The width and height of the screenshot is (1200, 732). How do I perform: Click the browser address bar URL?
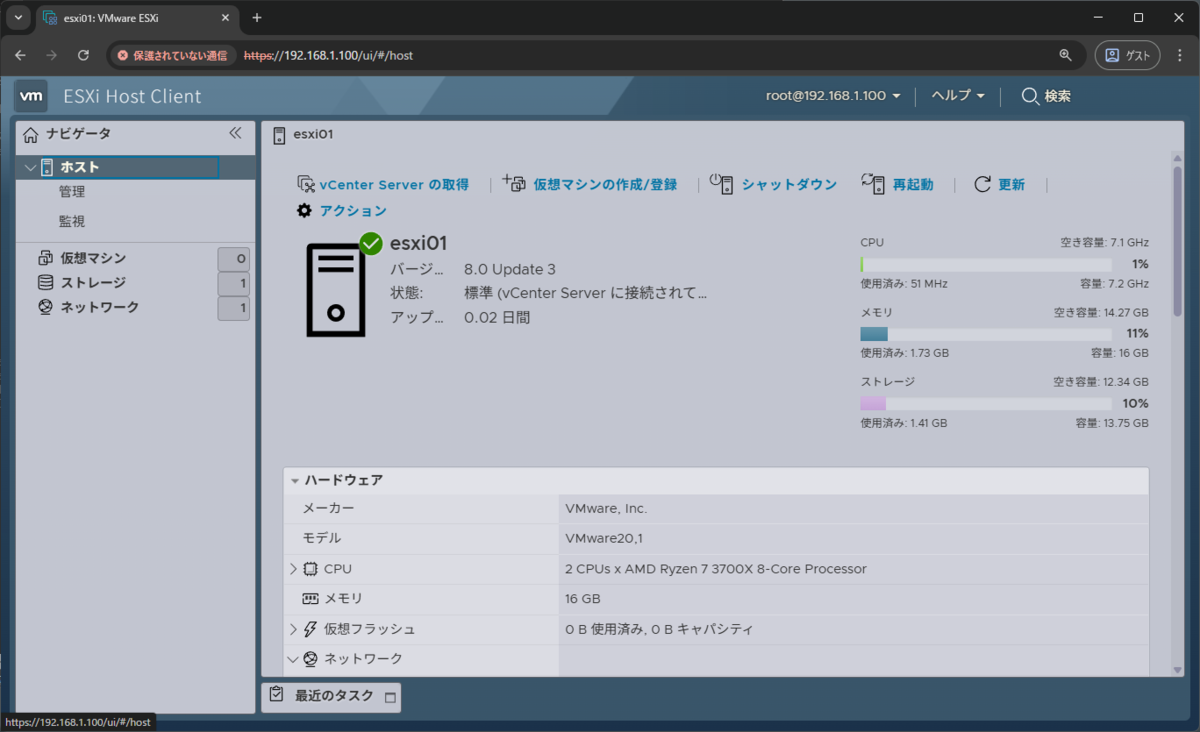(x=328, y=55)
